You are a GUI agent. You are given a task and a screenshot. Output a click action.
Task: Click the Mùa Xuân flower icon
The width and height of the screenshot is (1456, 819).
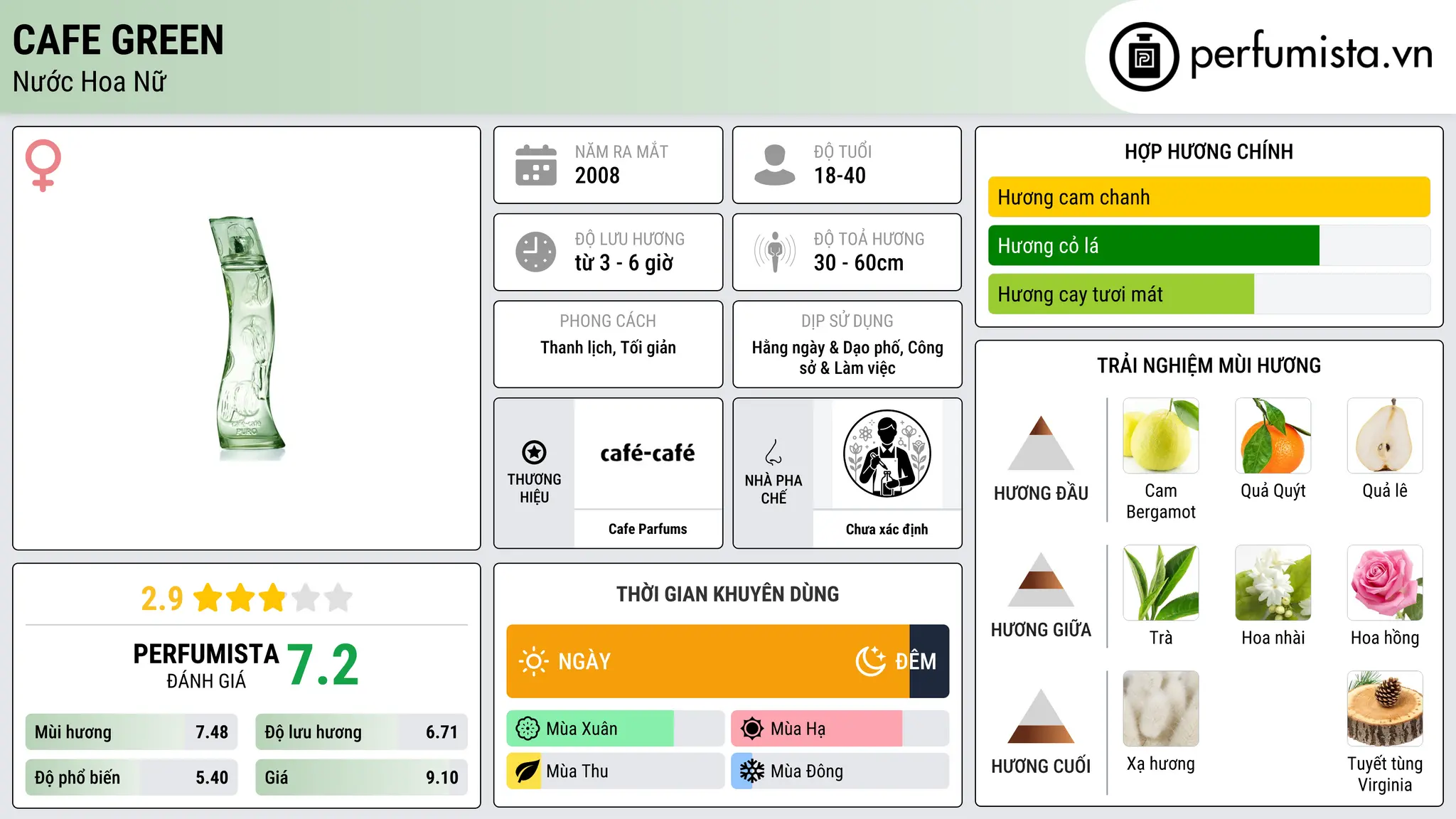[x=528, y=729]
